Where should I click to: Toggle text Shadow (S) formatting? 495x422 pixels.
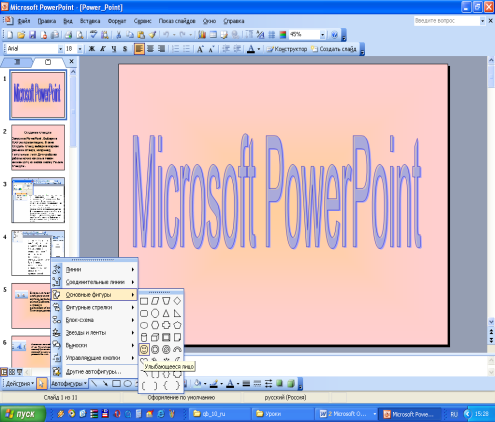(x=125, y=49)
